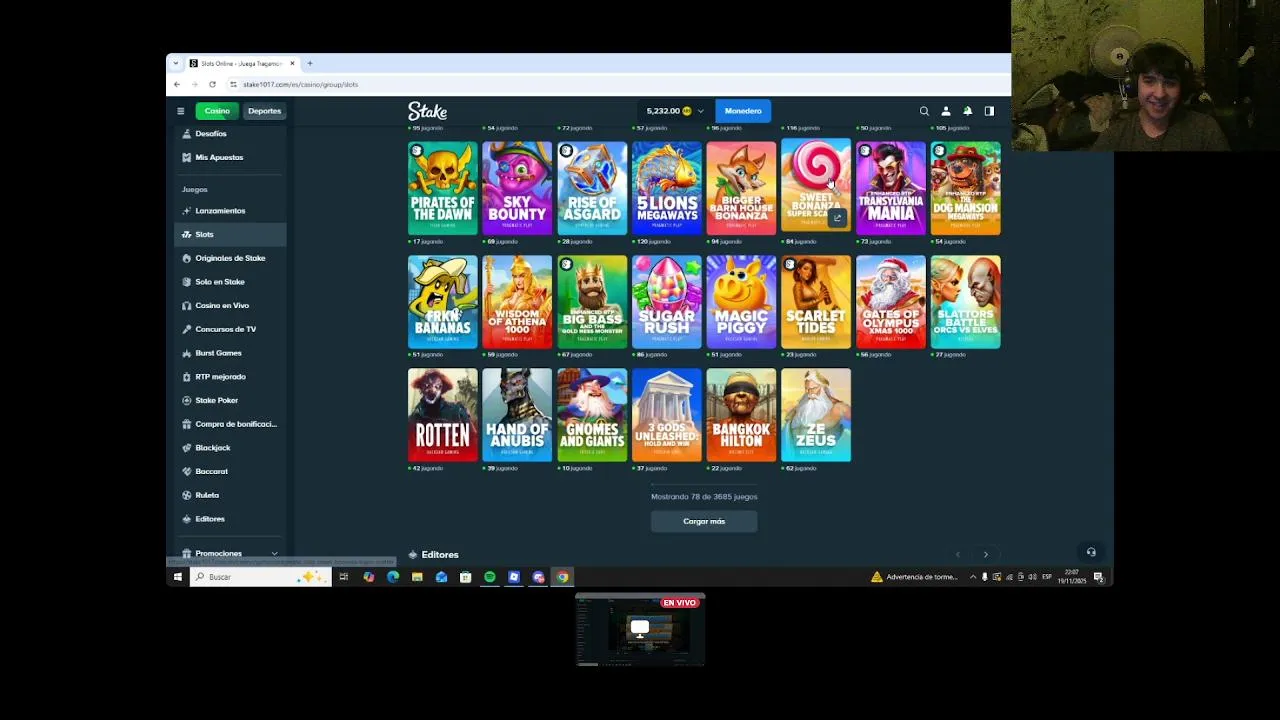The width and height of the screenshot is (1280, 720).
Task: Open the Magic Piggy game
Action: (741, 302)
